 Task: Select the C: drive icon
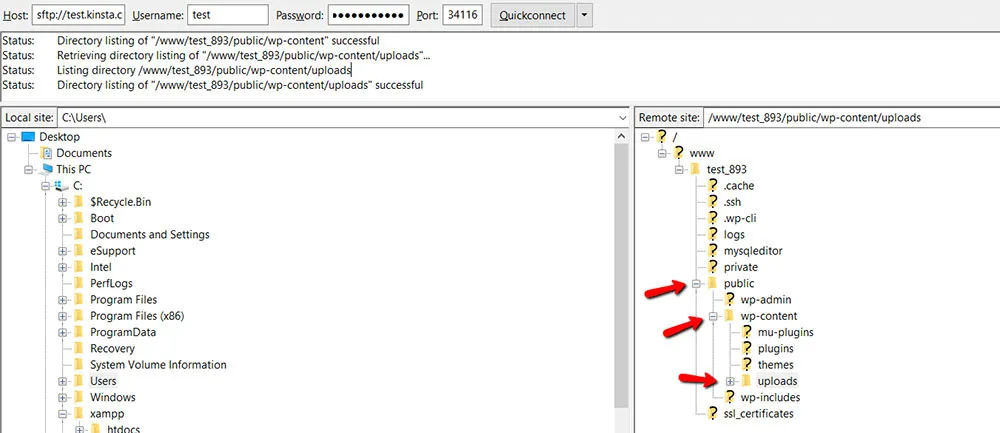62,186
